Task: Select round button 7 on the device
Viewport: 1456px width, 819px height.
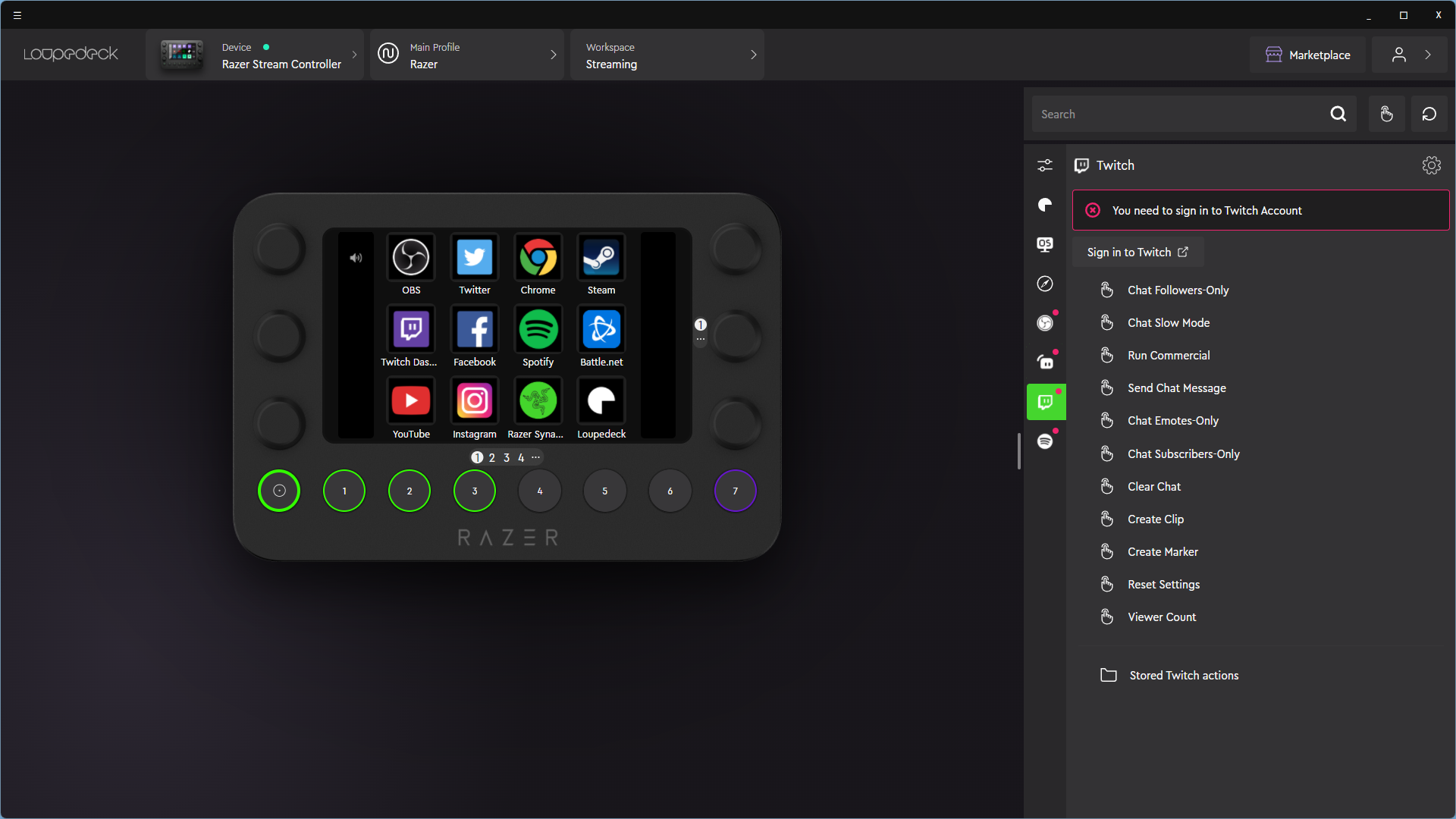Action: [735, 491]
